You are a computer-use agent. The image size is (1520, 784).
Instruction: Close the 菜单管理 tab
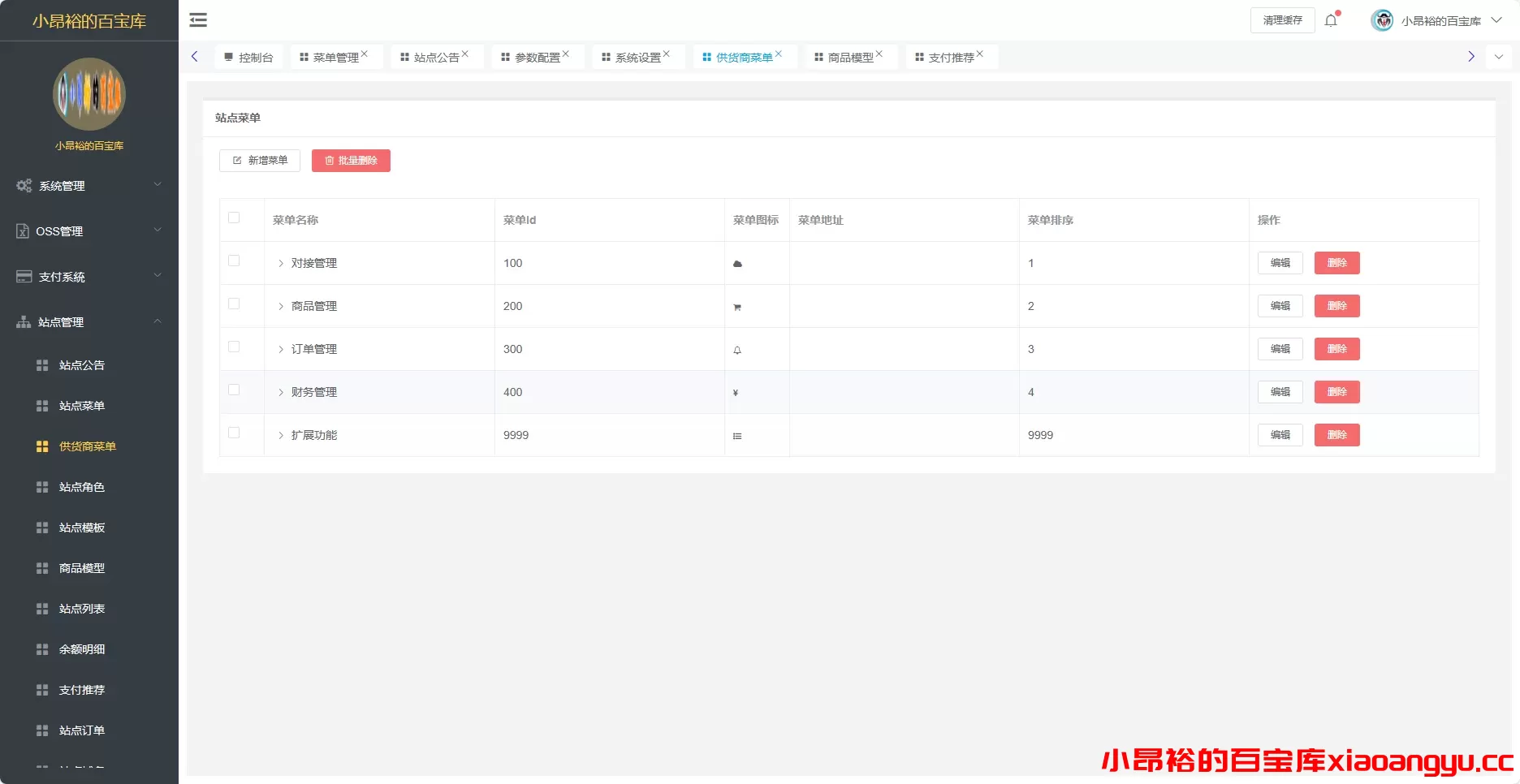(x=365, y=54)
